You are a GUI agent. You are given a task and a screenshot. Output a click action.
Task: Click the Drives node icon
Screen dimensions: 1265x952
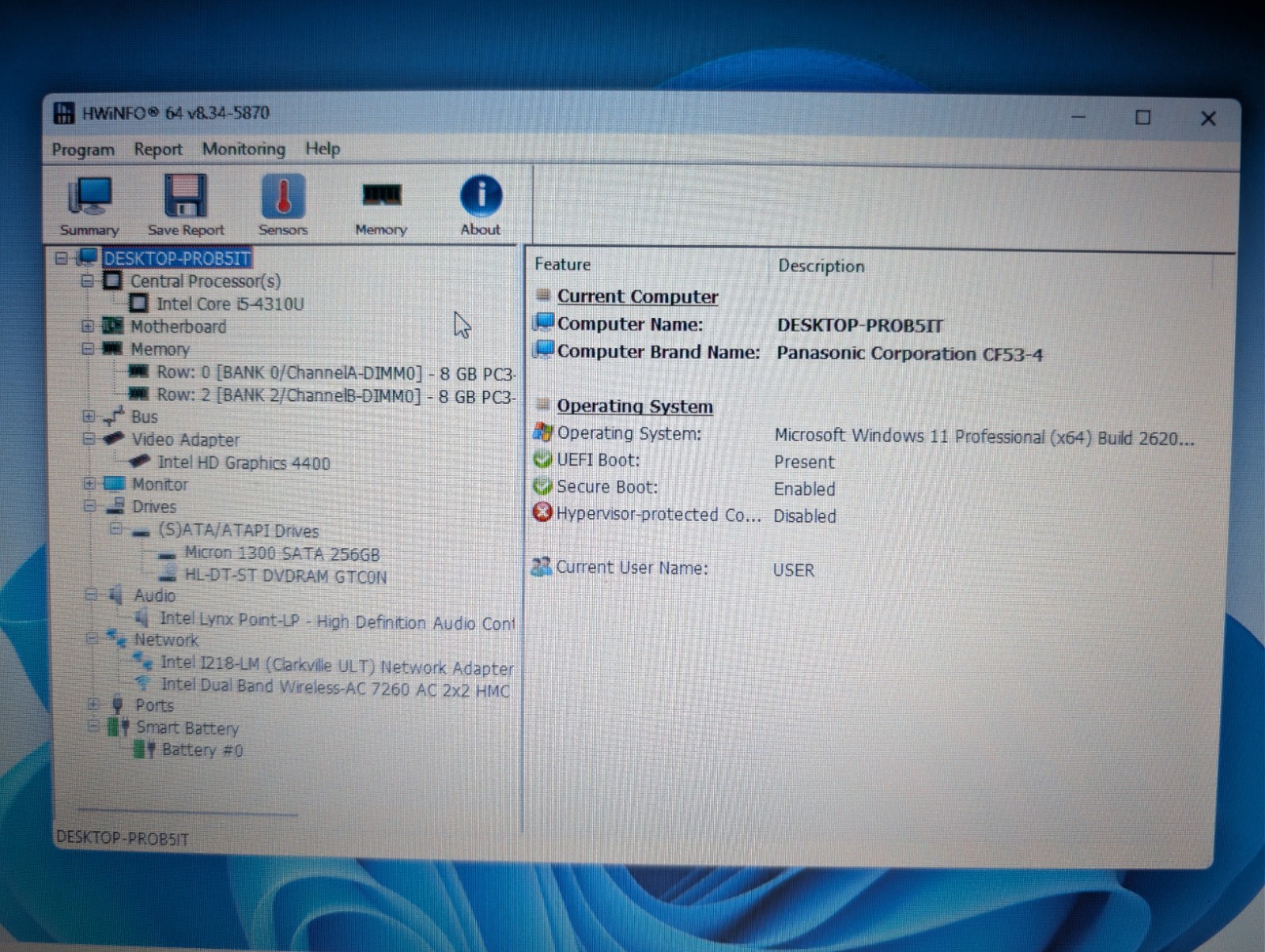115,505
